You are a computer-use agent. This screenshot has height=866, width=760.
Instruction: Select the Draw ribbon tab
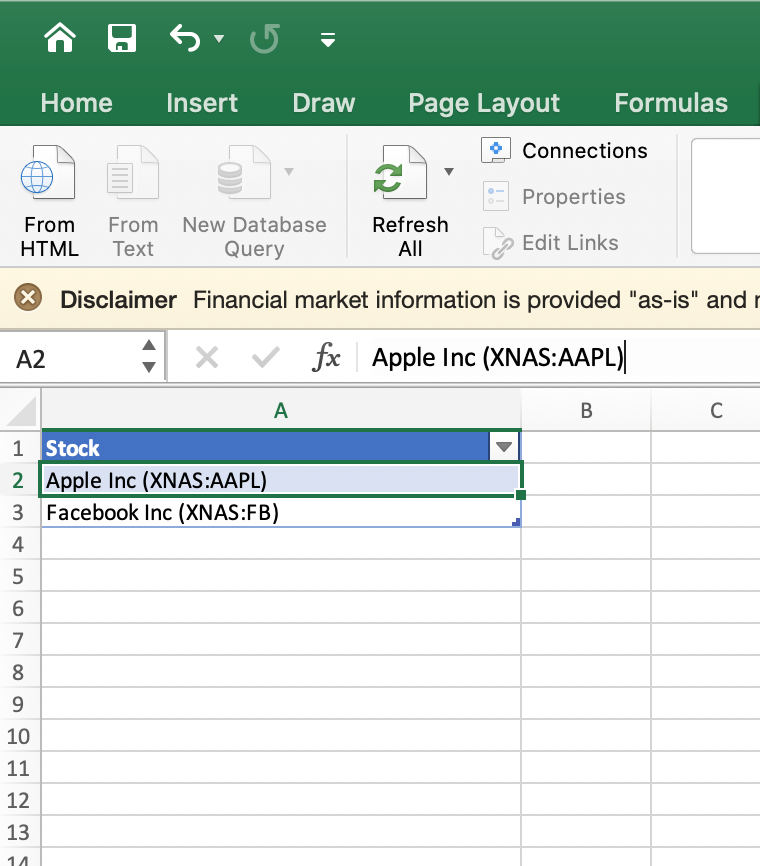click(x=324, y=103)
